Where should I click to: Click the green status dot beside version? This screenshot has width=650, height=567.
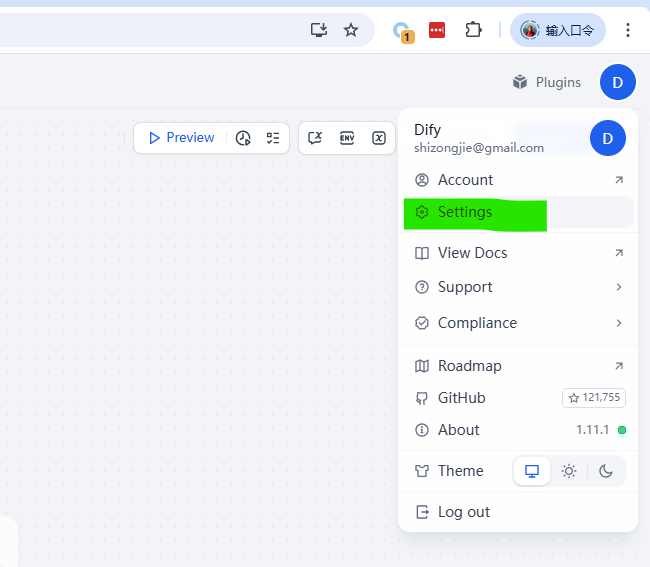621,430
